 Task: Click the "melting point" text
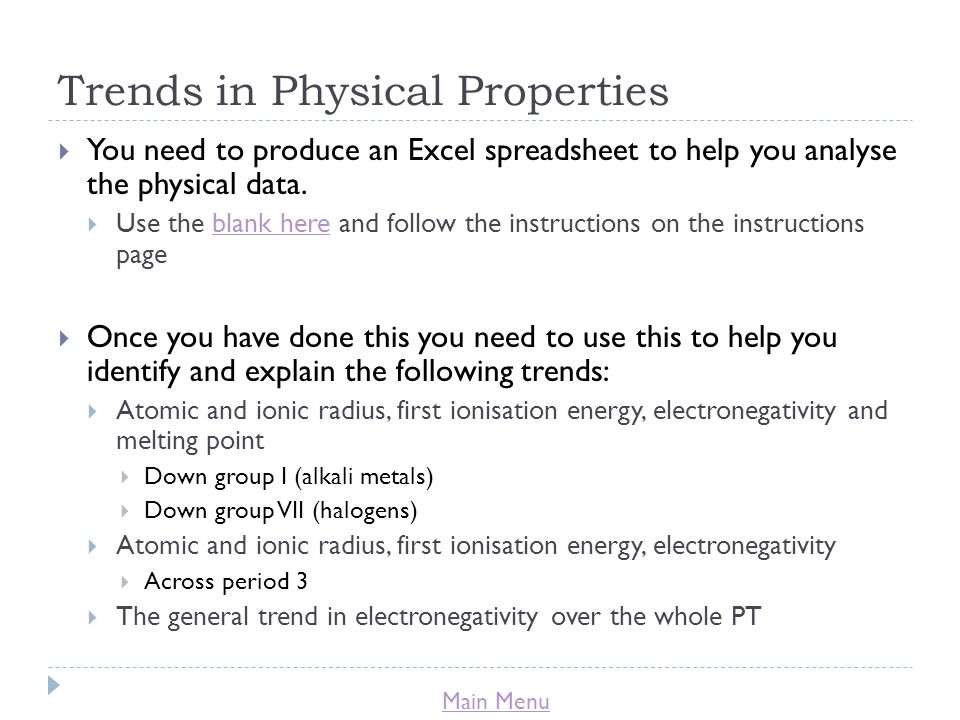pyautogui.click(x=190, y=441)
